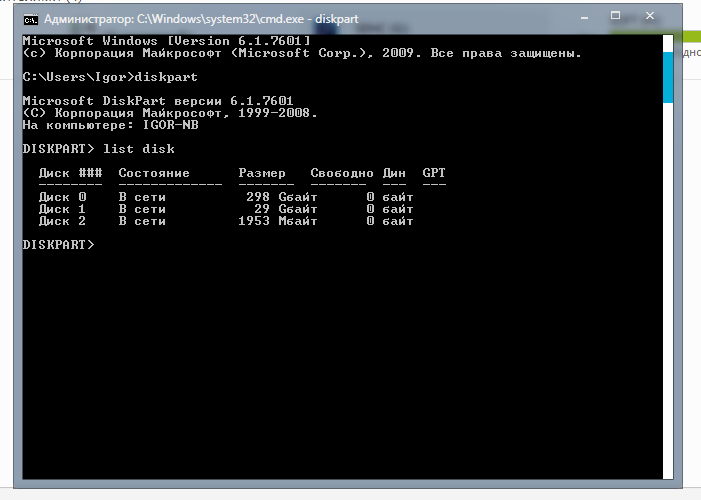Click the '0 байт' free value for Диск 2
Viewport: 701px width, 500px height.
(389, 221)
